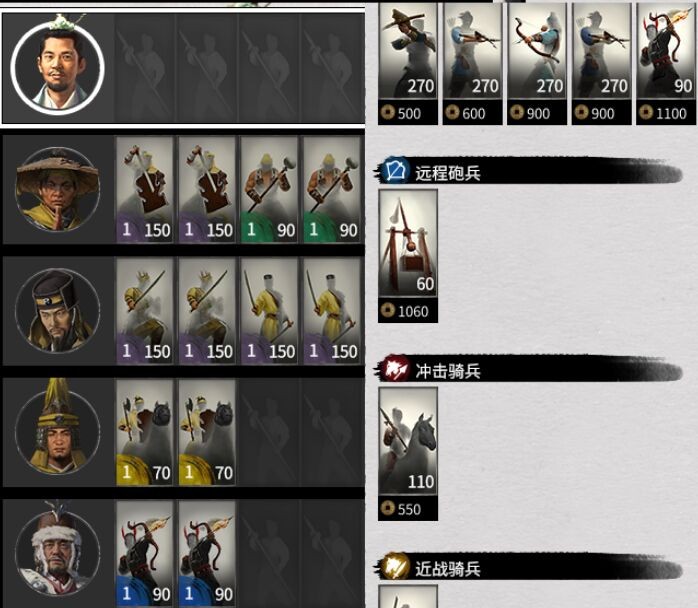Open the 冲击骑兵 section header

[x=529, y=369]
